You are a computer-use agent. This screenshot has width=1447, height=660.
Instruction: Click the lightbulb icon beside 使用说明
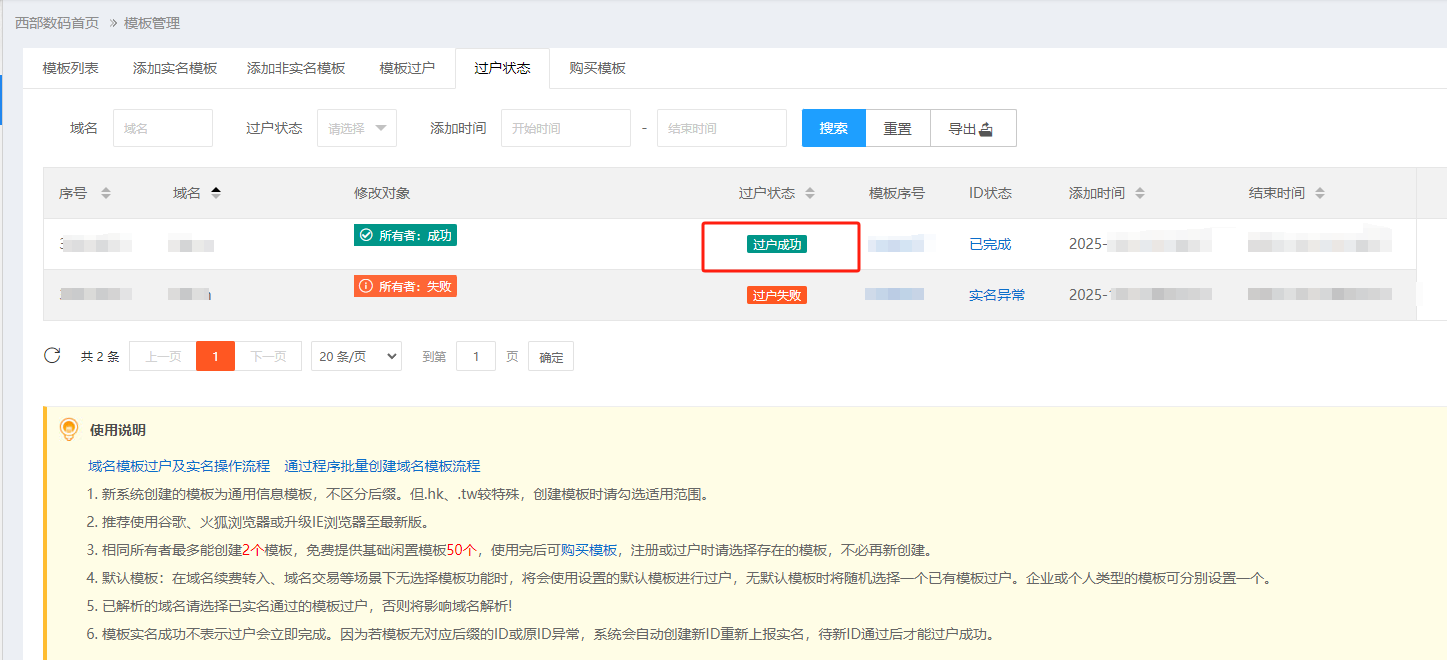click(x=68, y=430)
